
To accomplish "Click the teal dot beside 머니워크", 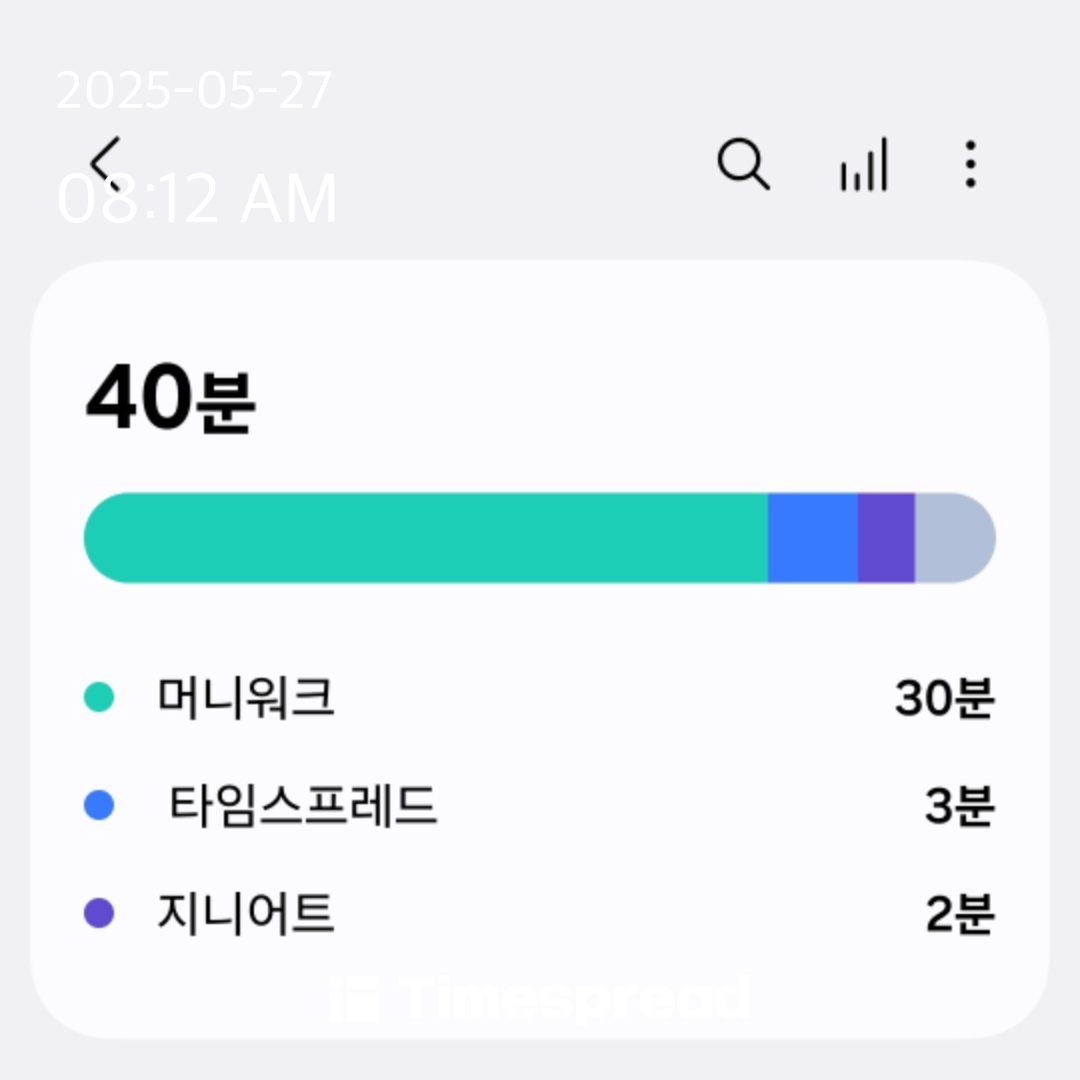I will tap(98, 696).
